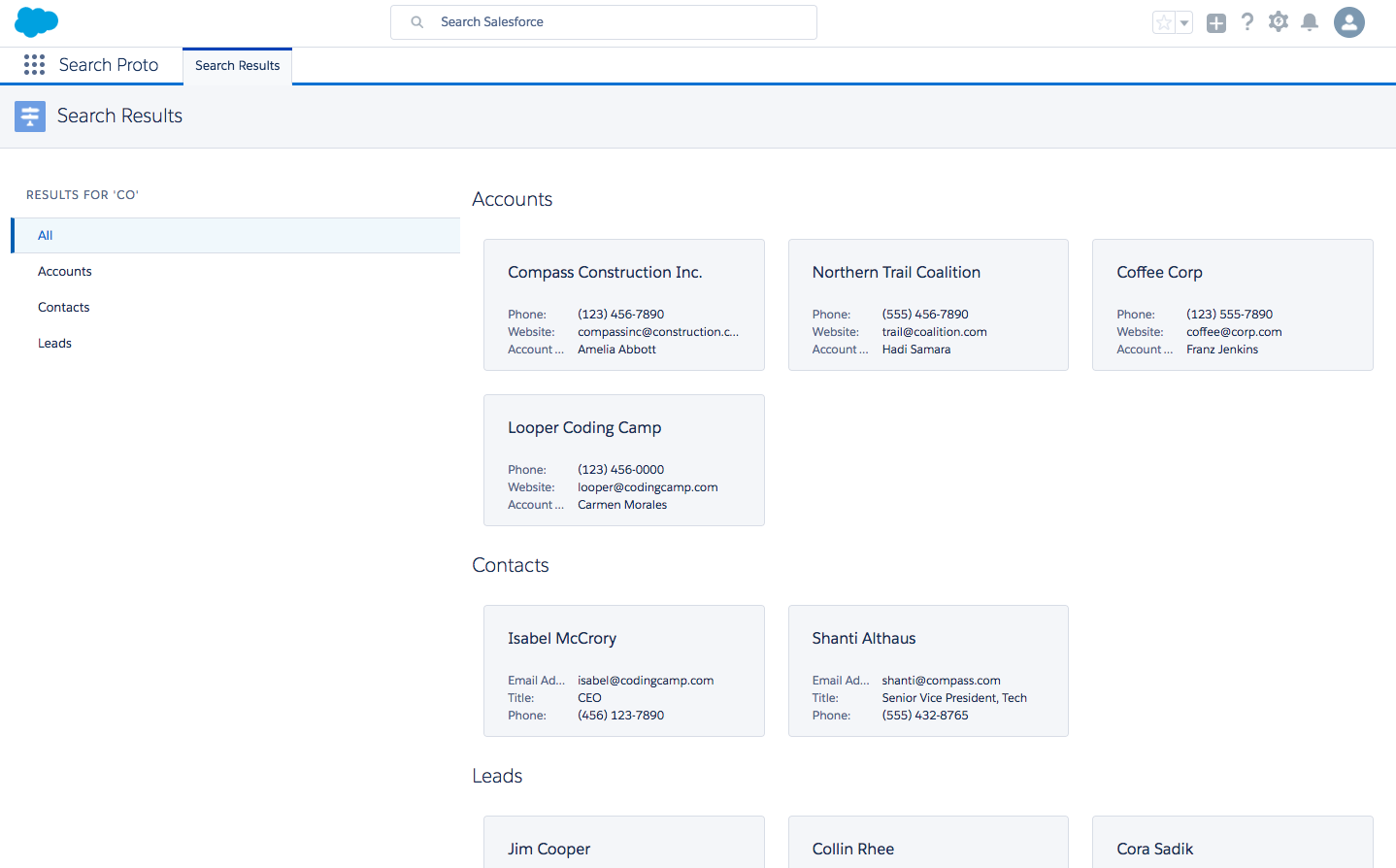The image size is (1396, 868).
Task: Open the global actions plus icon
Action: [x=1216, y=22]
